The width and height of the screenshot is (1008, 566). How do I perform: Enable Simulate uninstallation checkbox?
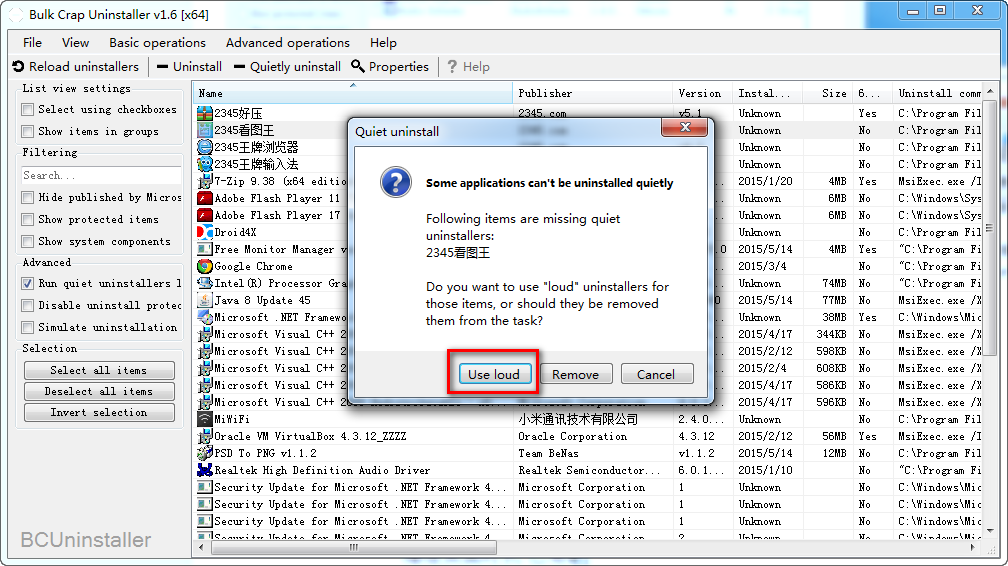pyautogui.click(x=28, y=328)
